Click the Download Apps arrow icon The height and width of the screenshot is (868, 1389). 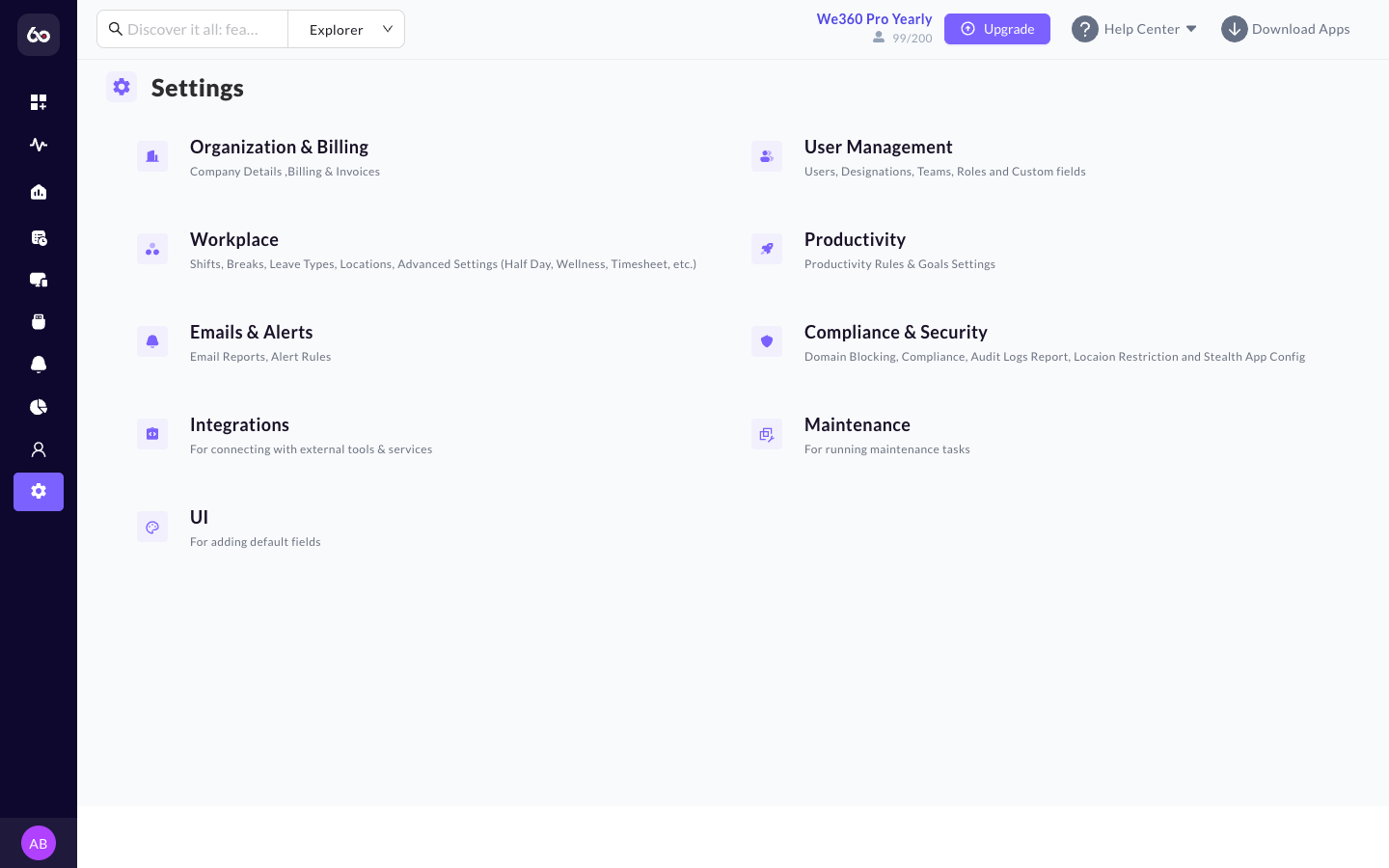(x=1235, y=29)
